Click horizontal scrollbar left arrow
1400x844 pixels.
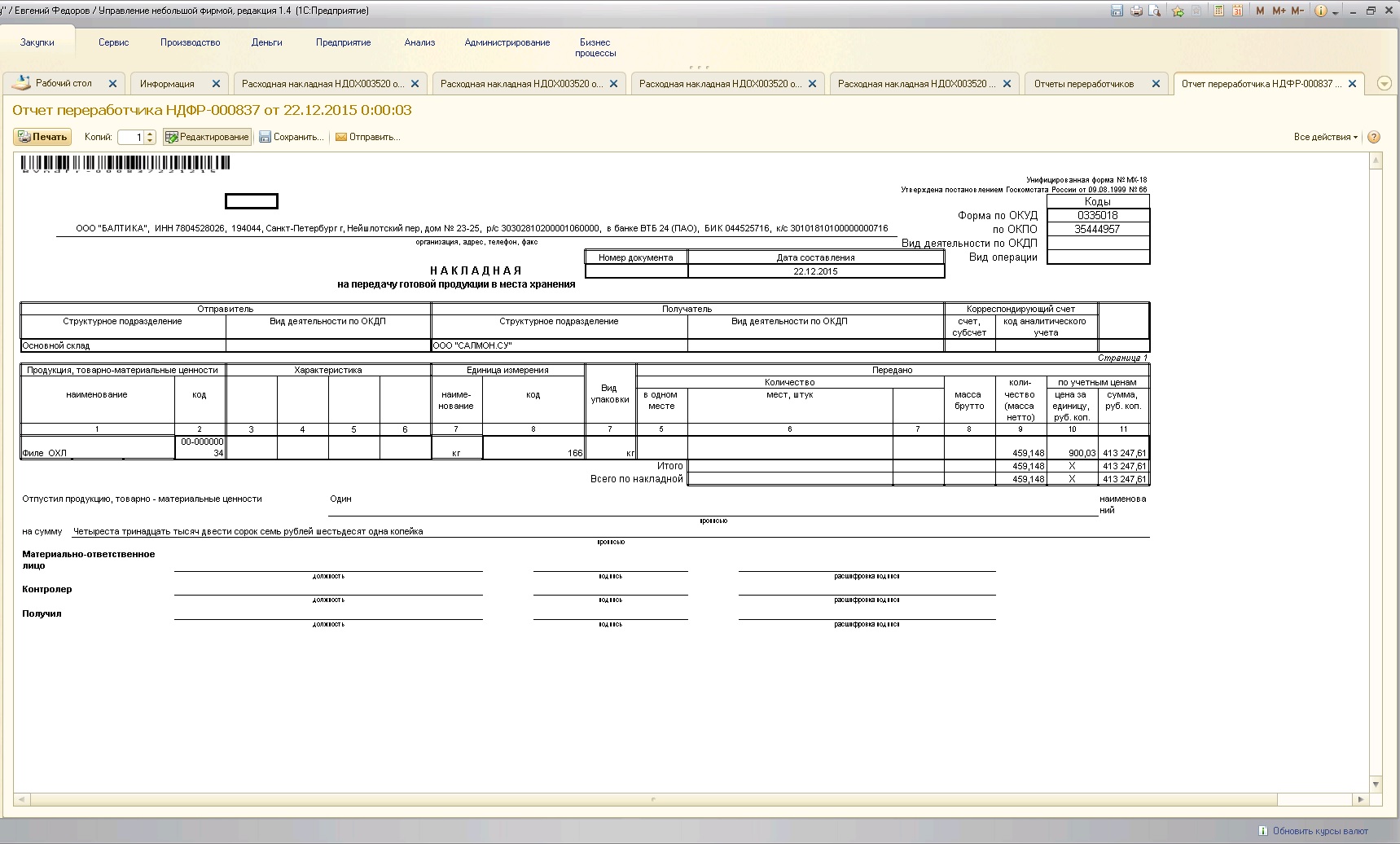(20, 800)
